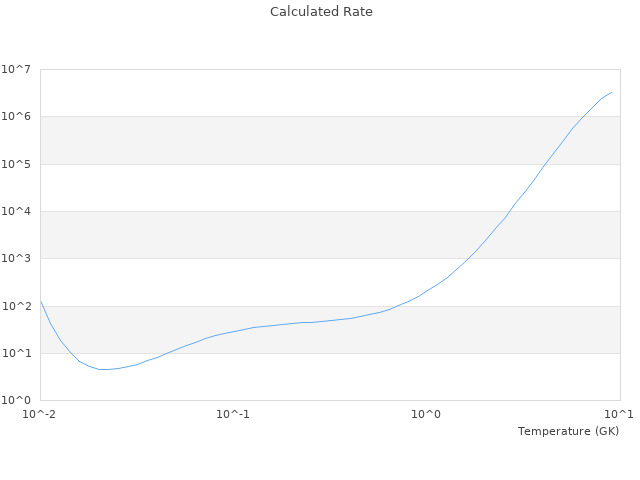Click the 10^4 vertical axis tick label

click(x=17, y=211)
